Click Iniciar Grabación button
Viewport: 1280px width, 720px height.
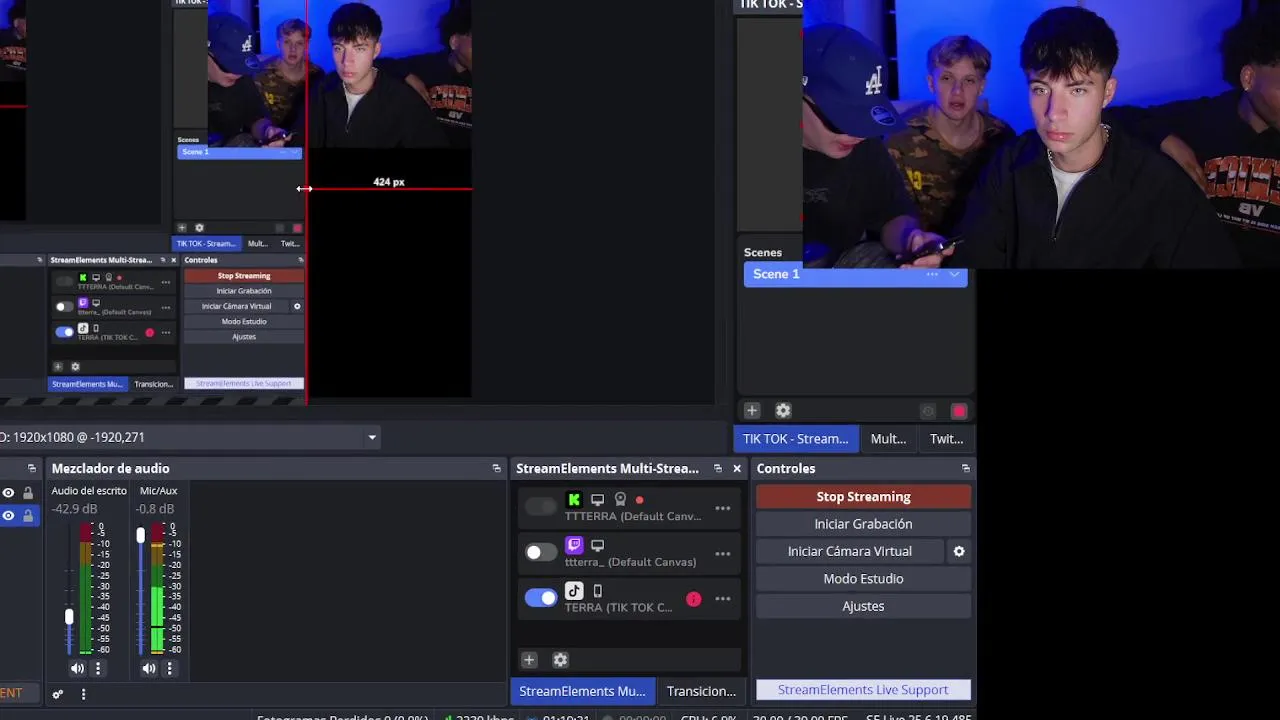pyautogui.click(x=863, y=524)
